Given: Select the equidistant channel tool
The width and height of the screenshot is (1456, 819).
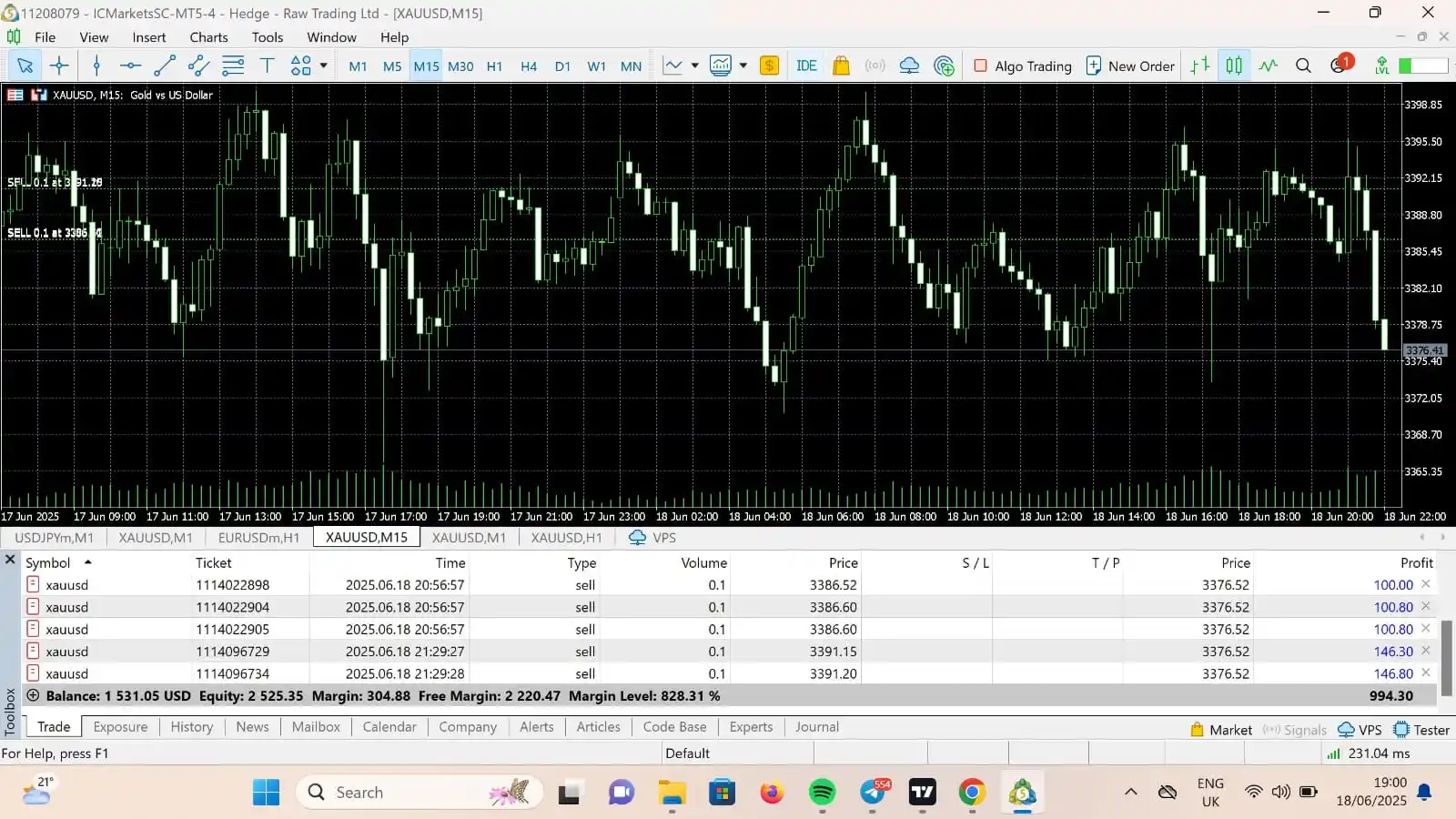Looking at the screenshot, I should (198, 66).
